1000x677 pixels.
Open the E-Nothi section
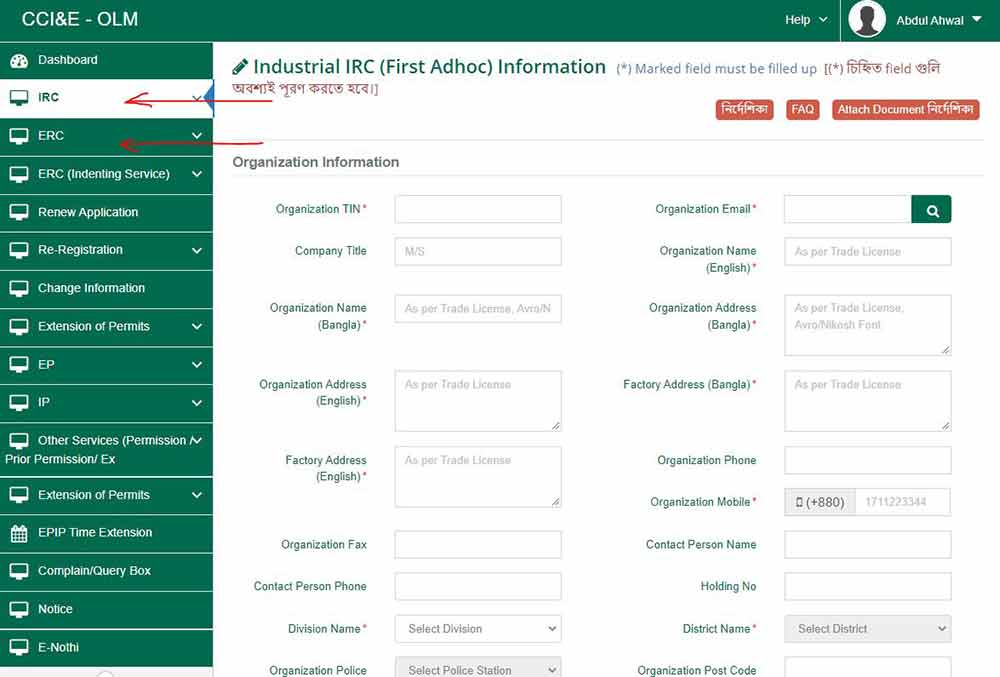click(x=60, y=647)
